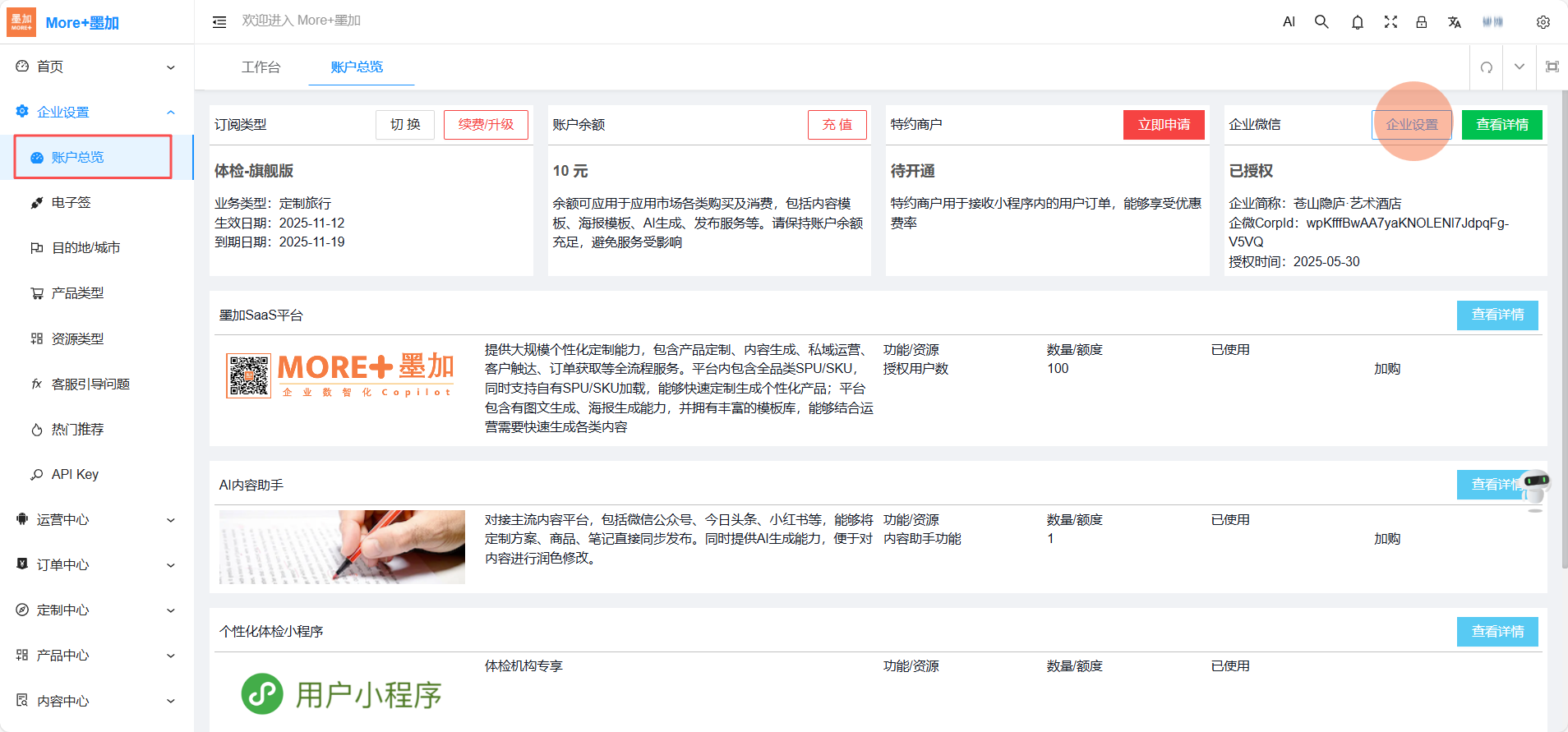This screenshot has width=1568, height=732.
Task: Switch to the 工作台 tab
Action: (x=261, y=67)
